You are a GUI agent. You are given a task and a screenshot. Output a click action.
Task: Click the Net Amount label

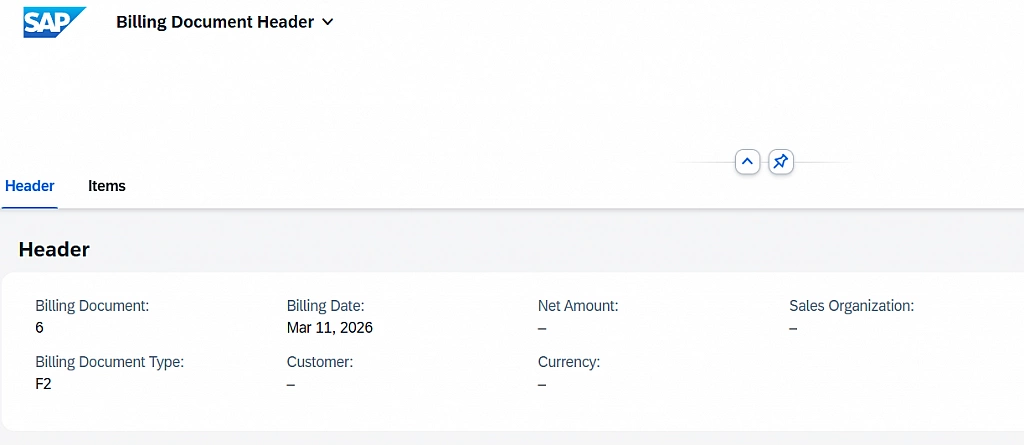[578, 306]
